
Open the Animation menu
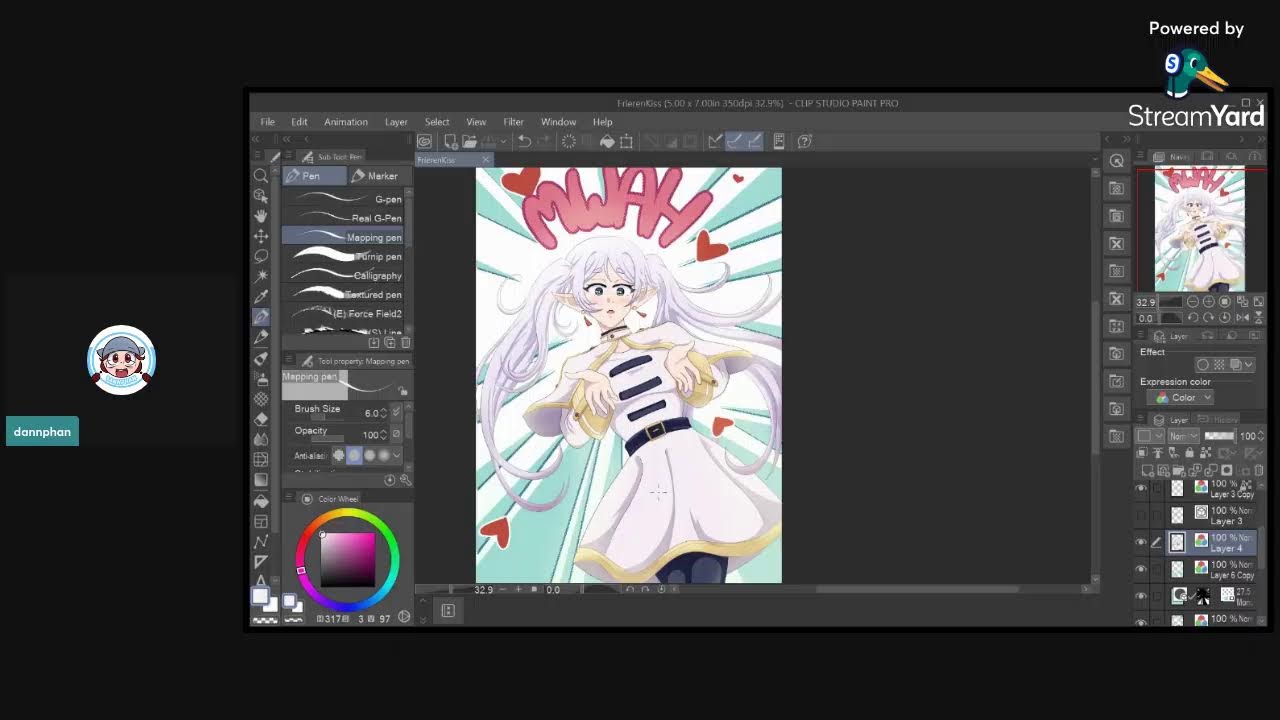click(346, 122)
